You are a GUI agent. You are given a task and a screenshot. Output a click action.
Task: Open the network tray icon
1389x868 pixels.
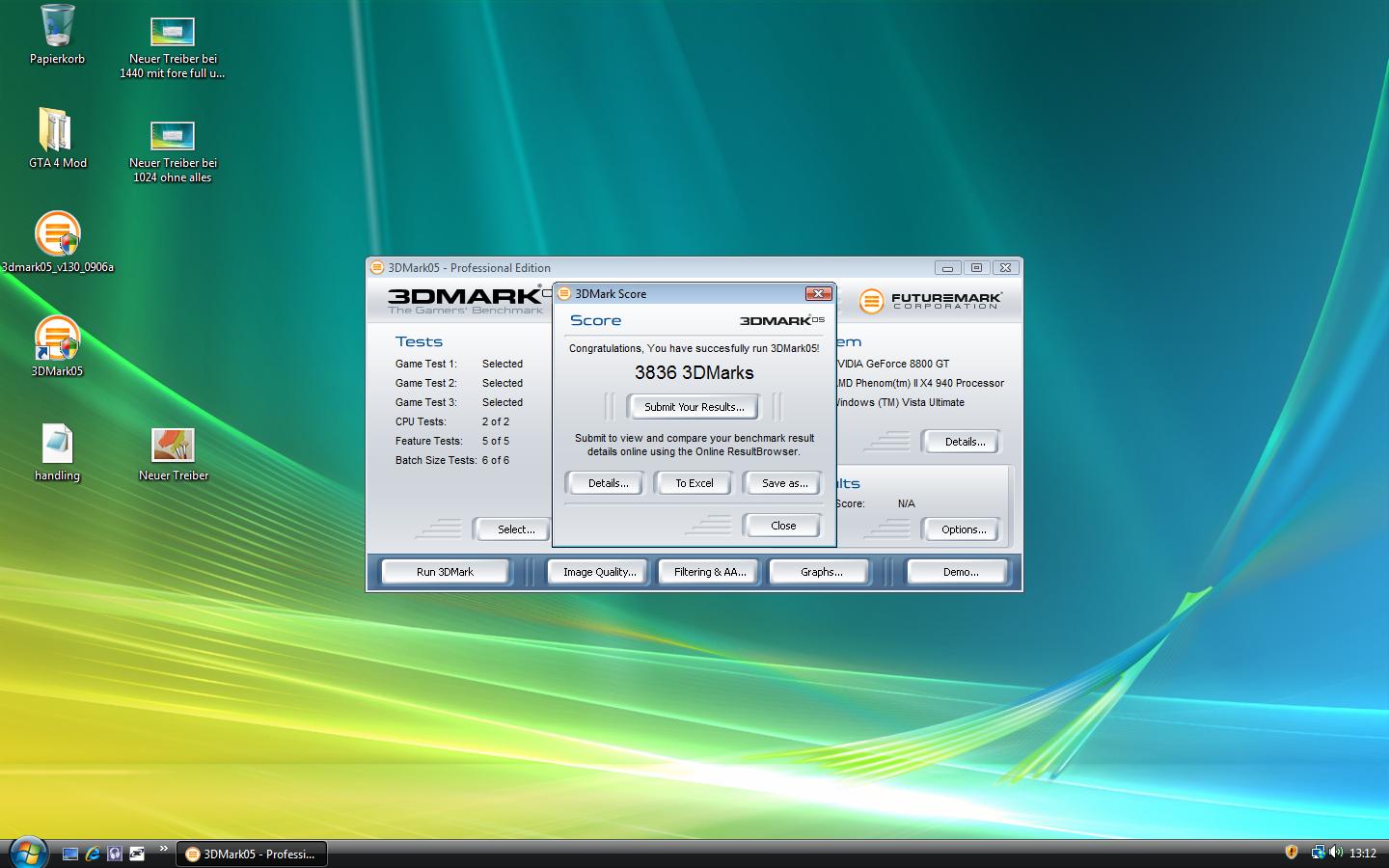coord(1318,853)
